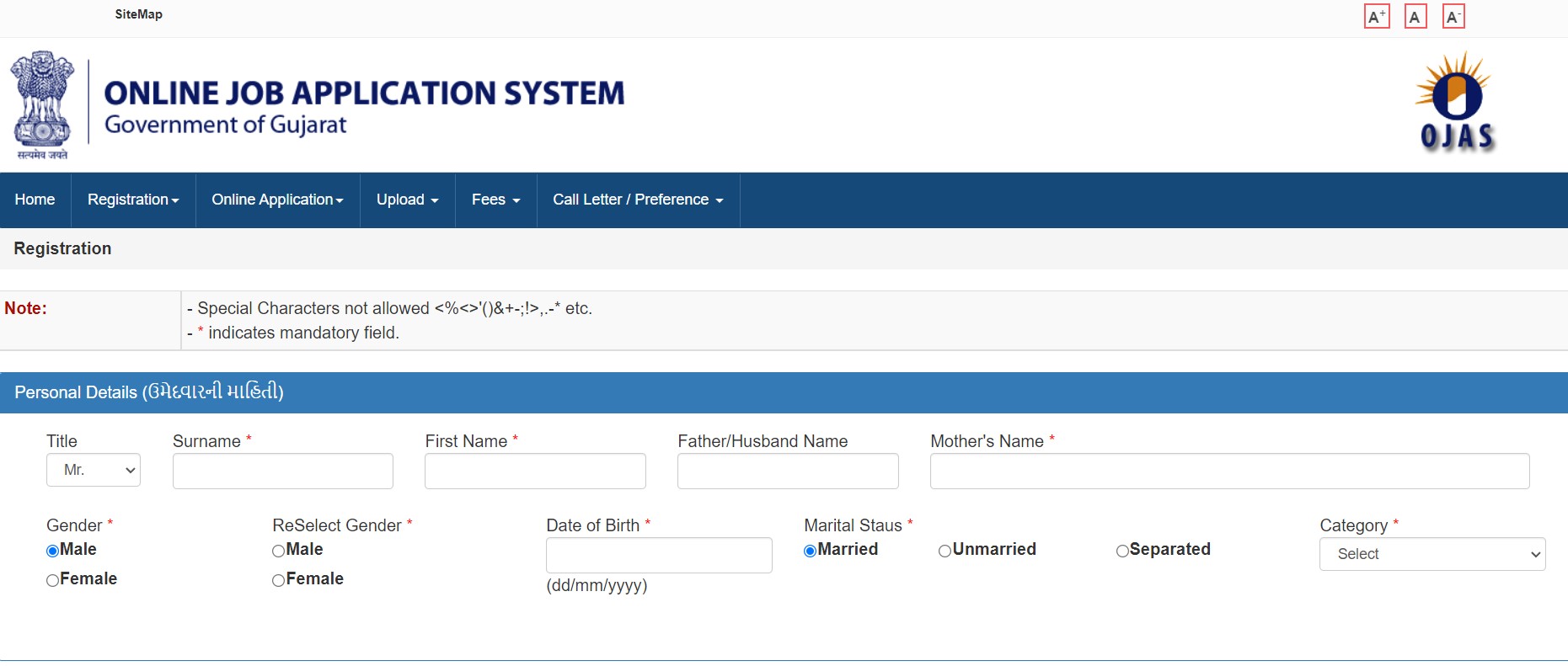The height and width of the screenshot is (666, 1568).
Task: Open the Title dropdown showing Mr.
Action: (94, 470)
